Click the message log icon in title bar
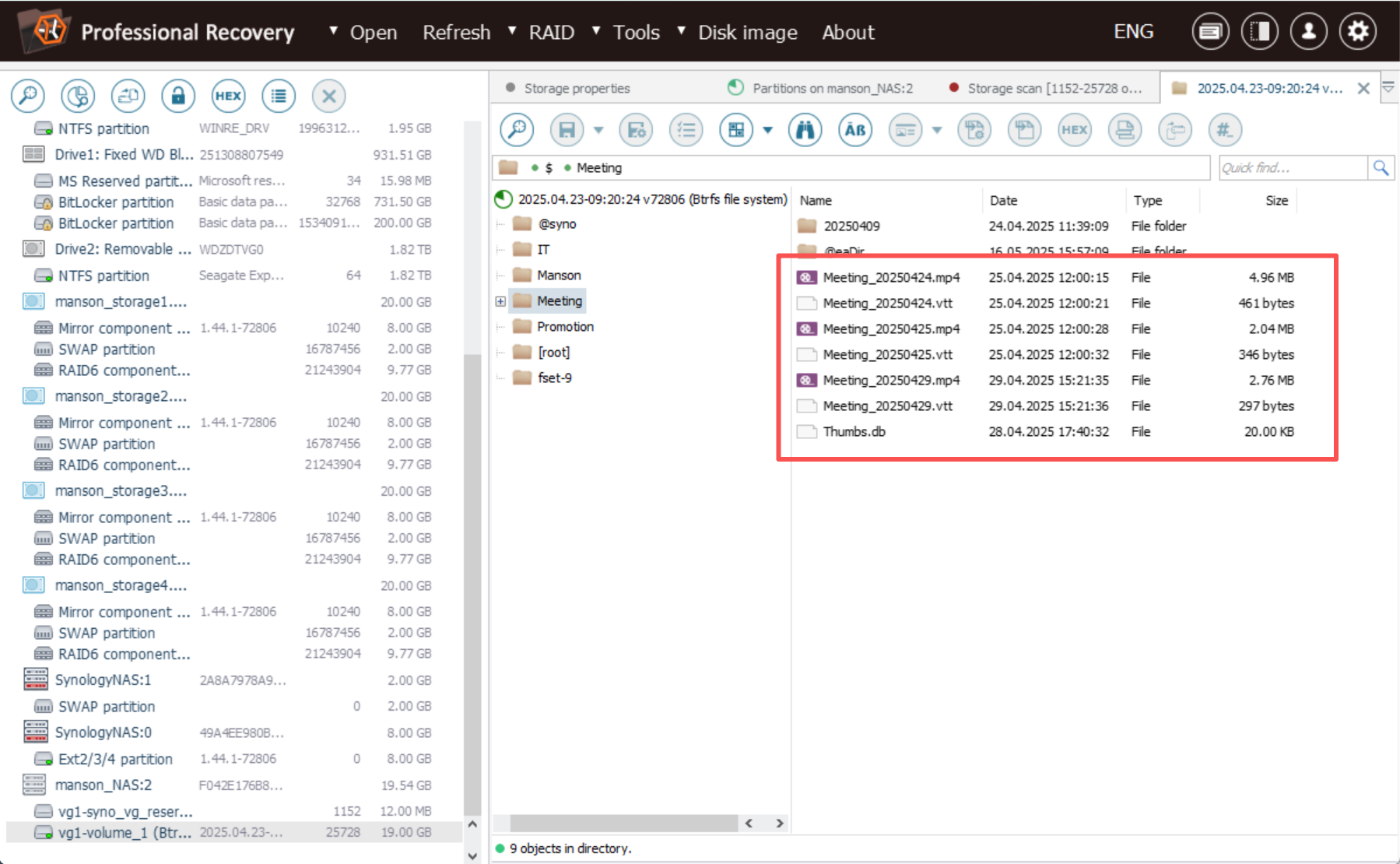 [1210, 31]
